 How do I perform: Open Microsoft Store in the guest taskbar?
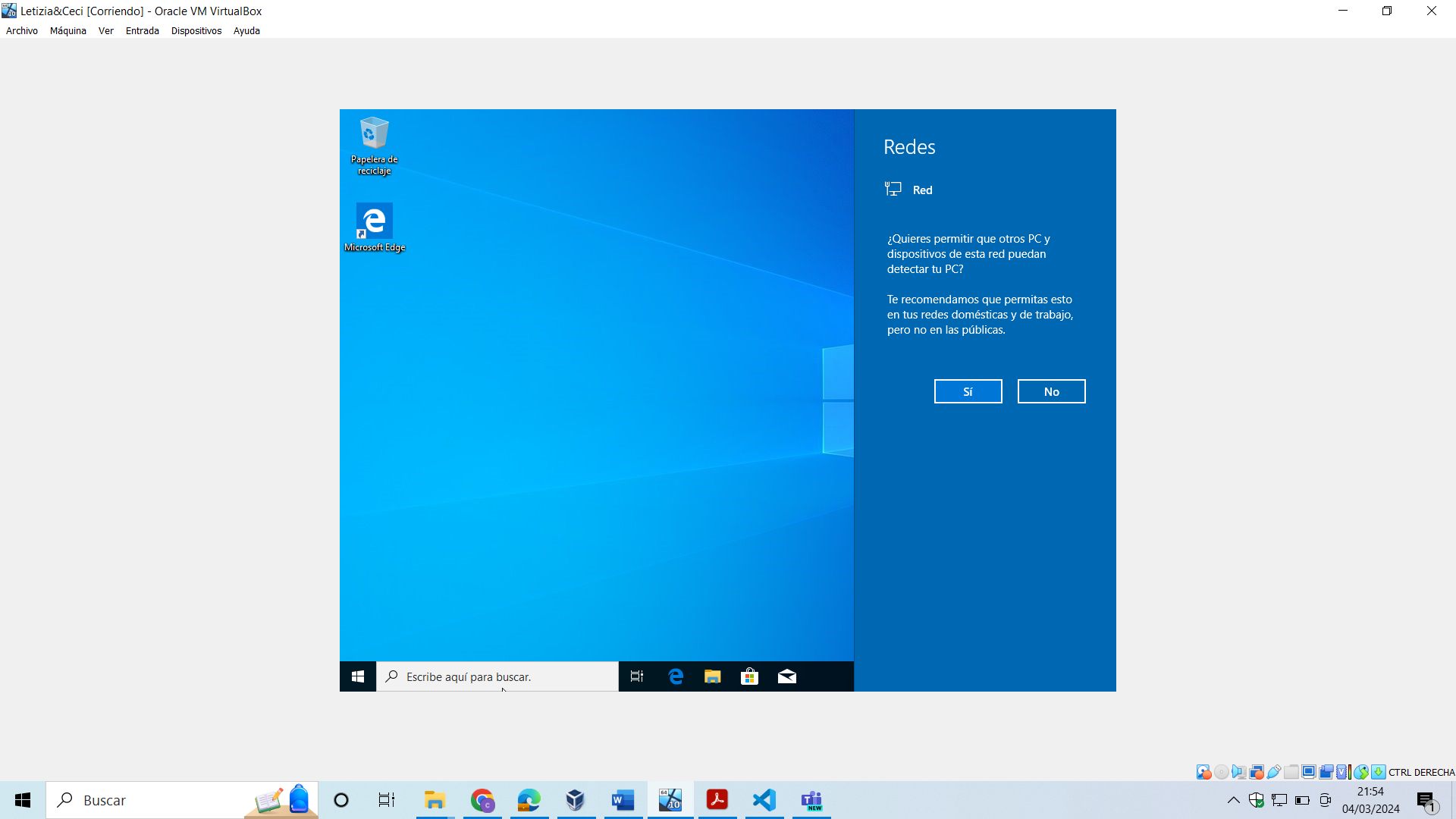coord(749,676)
